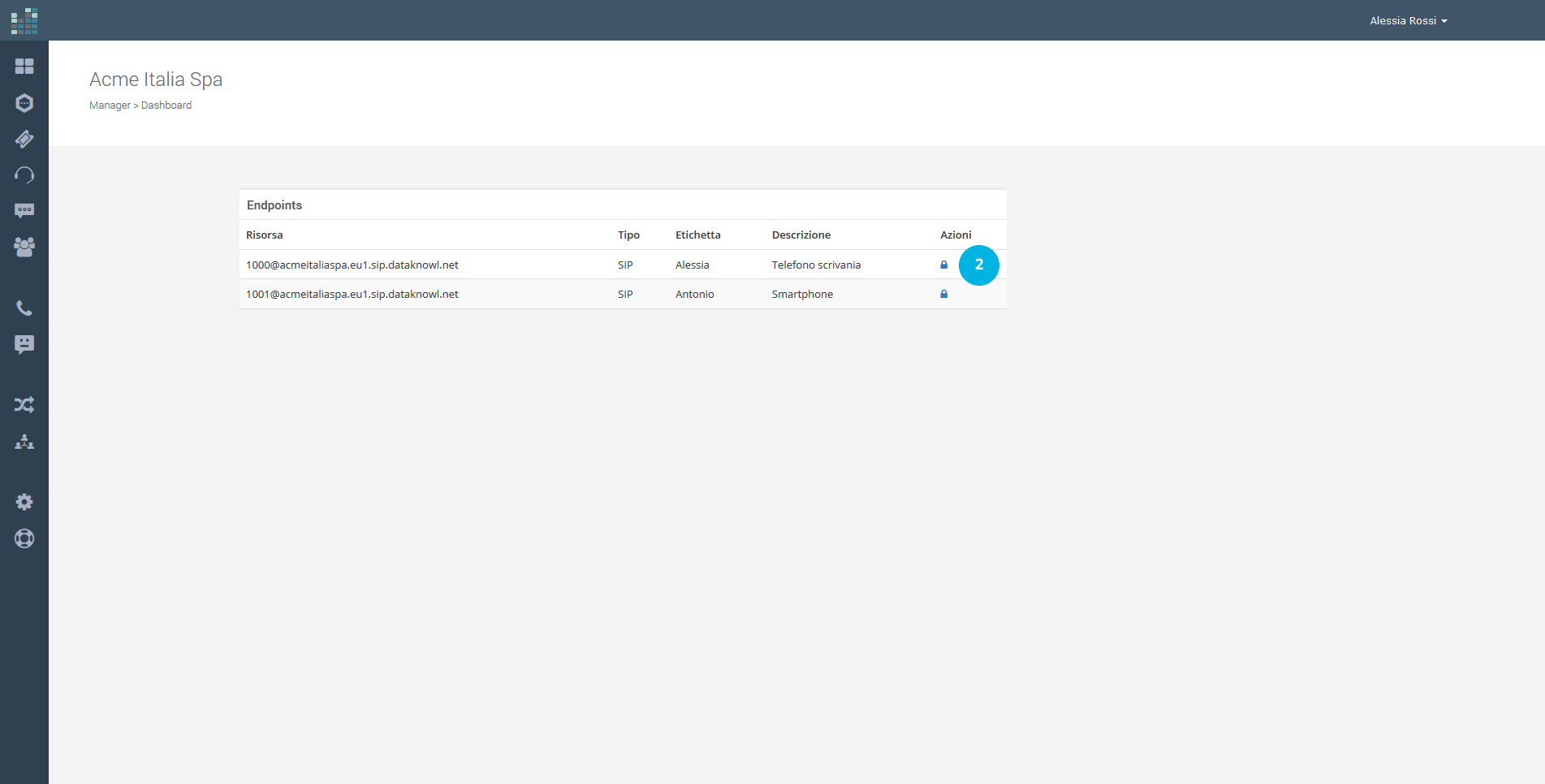The image size is (1545, 784).
Task: Click the app logo in the top-left corner
Action: click(24, 21)
